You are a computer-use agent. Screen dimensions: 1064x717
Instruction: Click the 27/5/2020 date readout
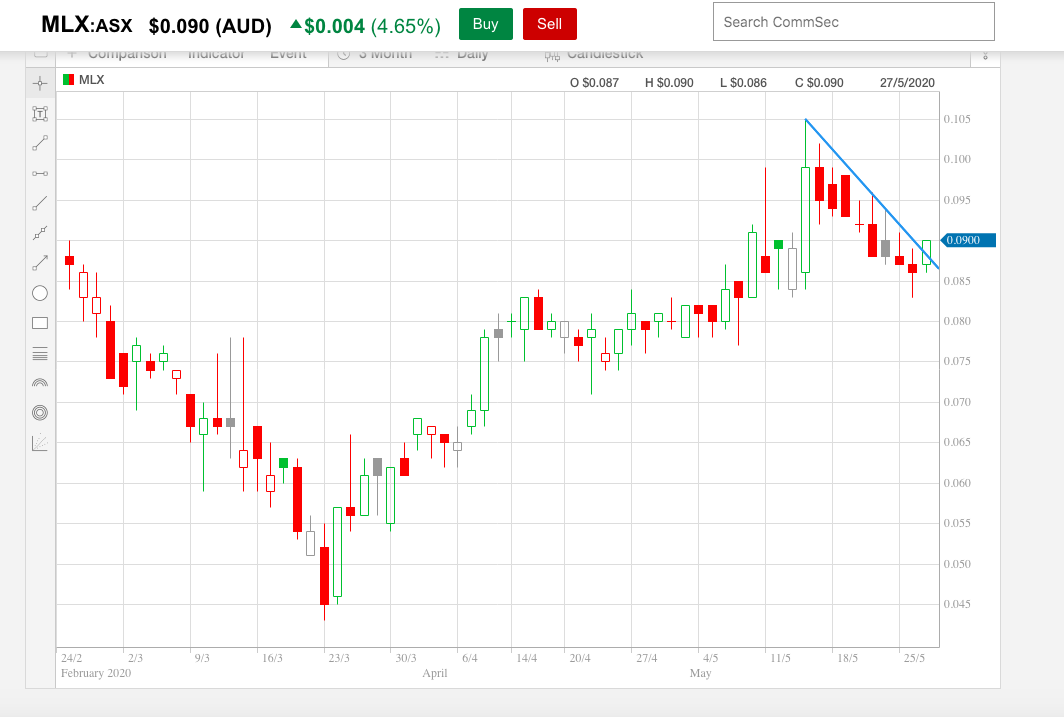907,83
